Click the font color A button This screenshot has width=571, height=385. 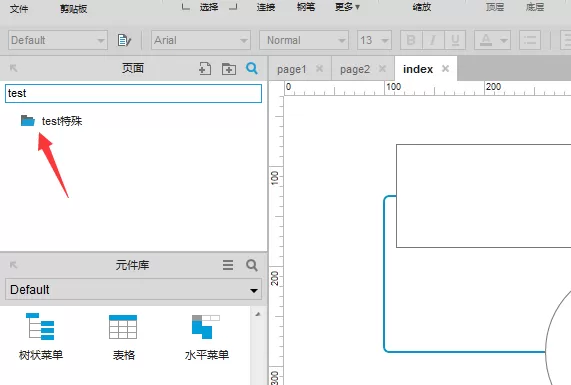486,40
